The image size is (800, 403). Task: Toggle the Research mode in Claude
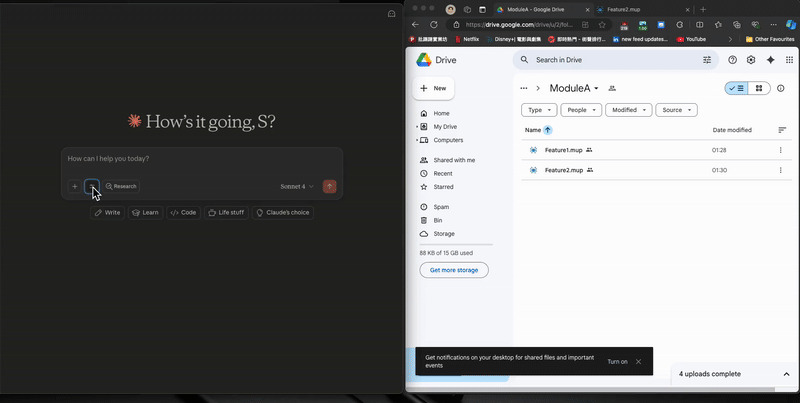click(x=121, y=186)
